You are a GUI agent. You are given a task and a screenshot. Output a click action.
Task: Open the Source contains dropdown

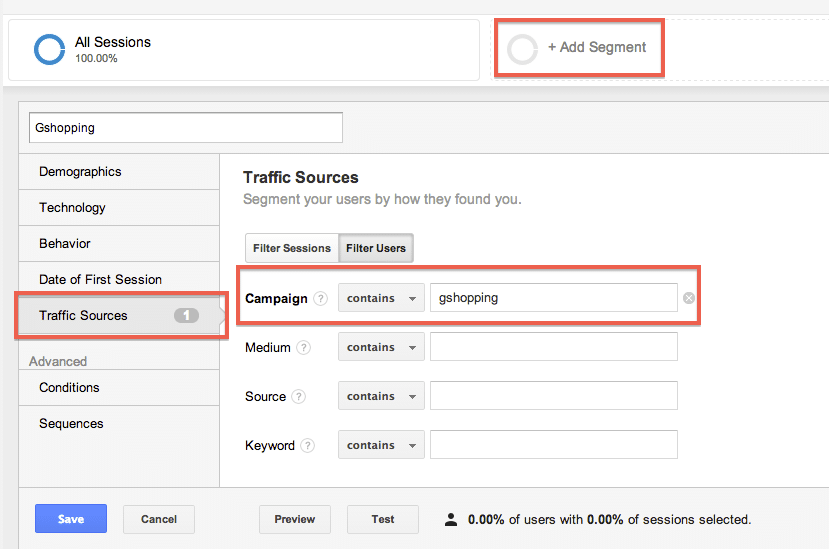pos(381,396)
